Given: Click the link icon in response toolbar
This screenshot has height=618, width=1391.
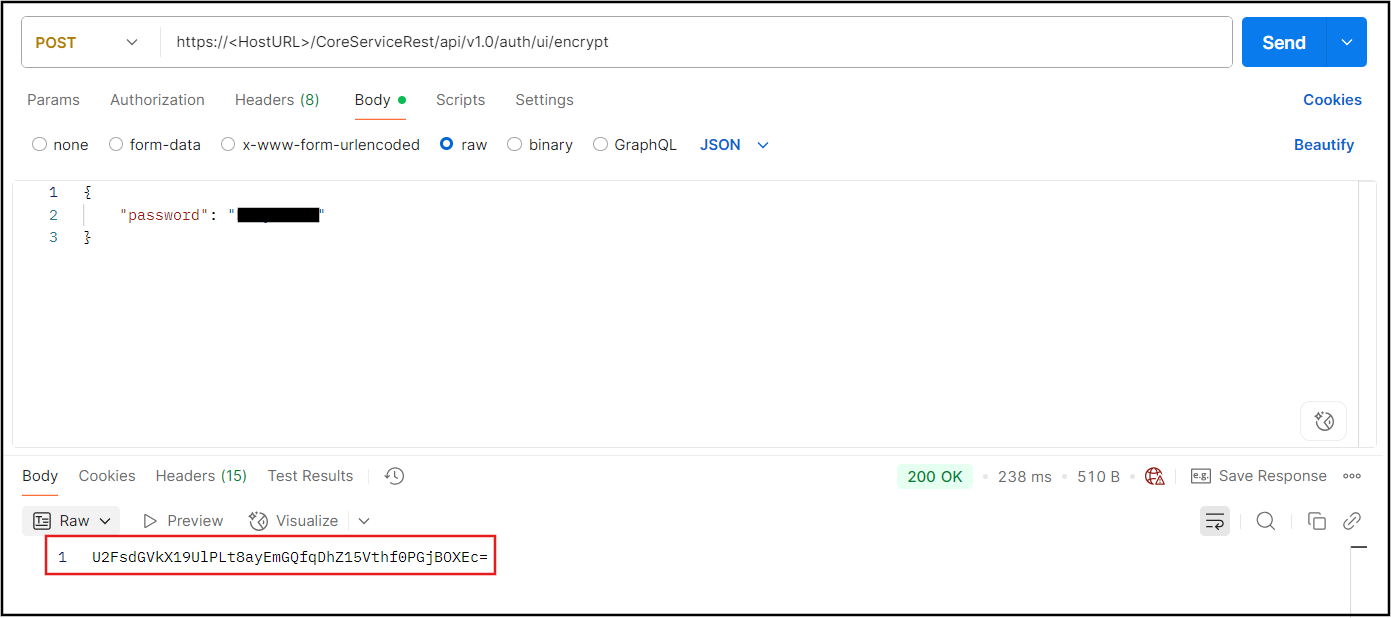Looking at the screenshot, I should point(1352,521).
